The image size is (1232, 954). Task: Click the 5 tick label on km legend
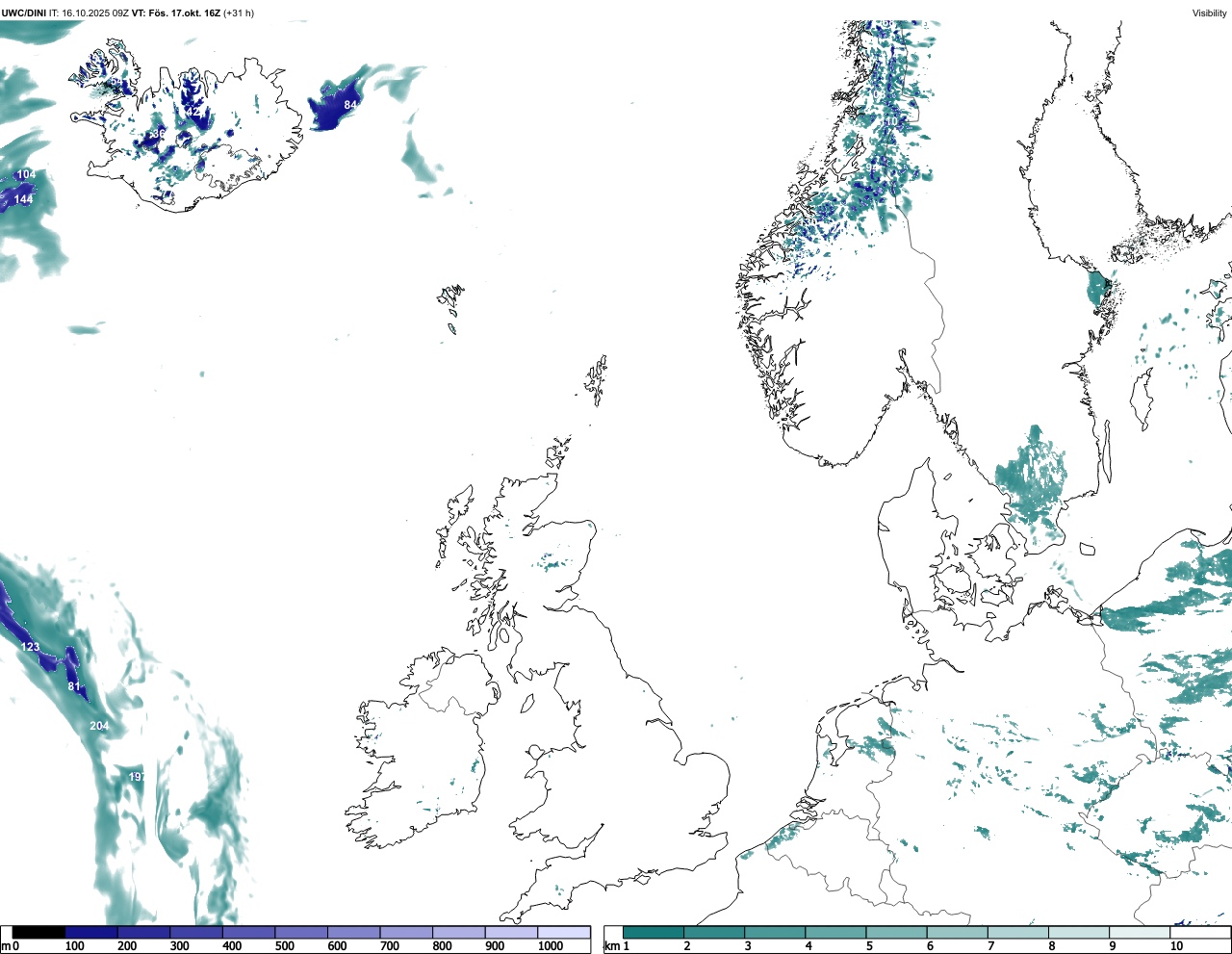click(x=869, y=946)
